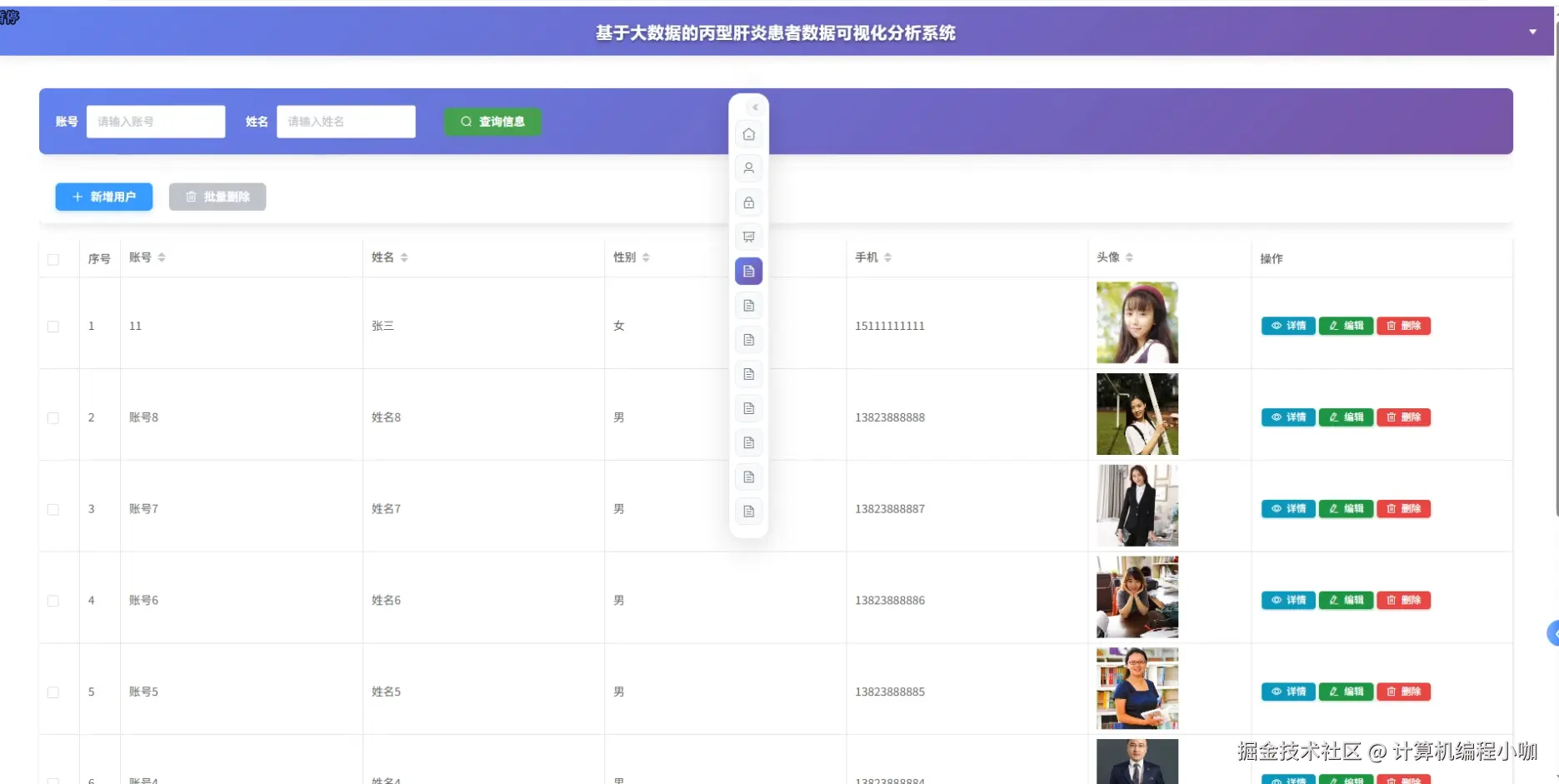Viewport: 1559px width, 784px height.
Task: Check the row checkbox for 账号5
Action: (53, 692)
